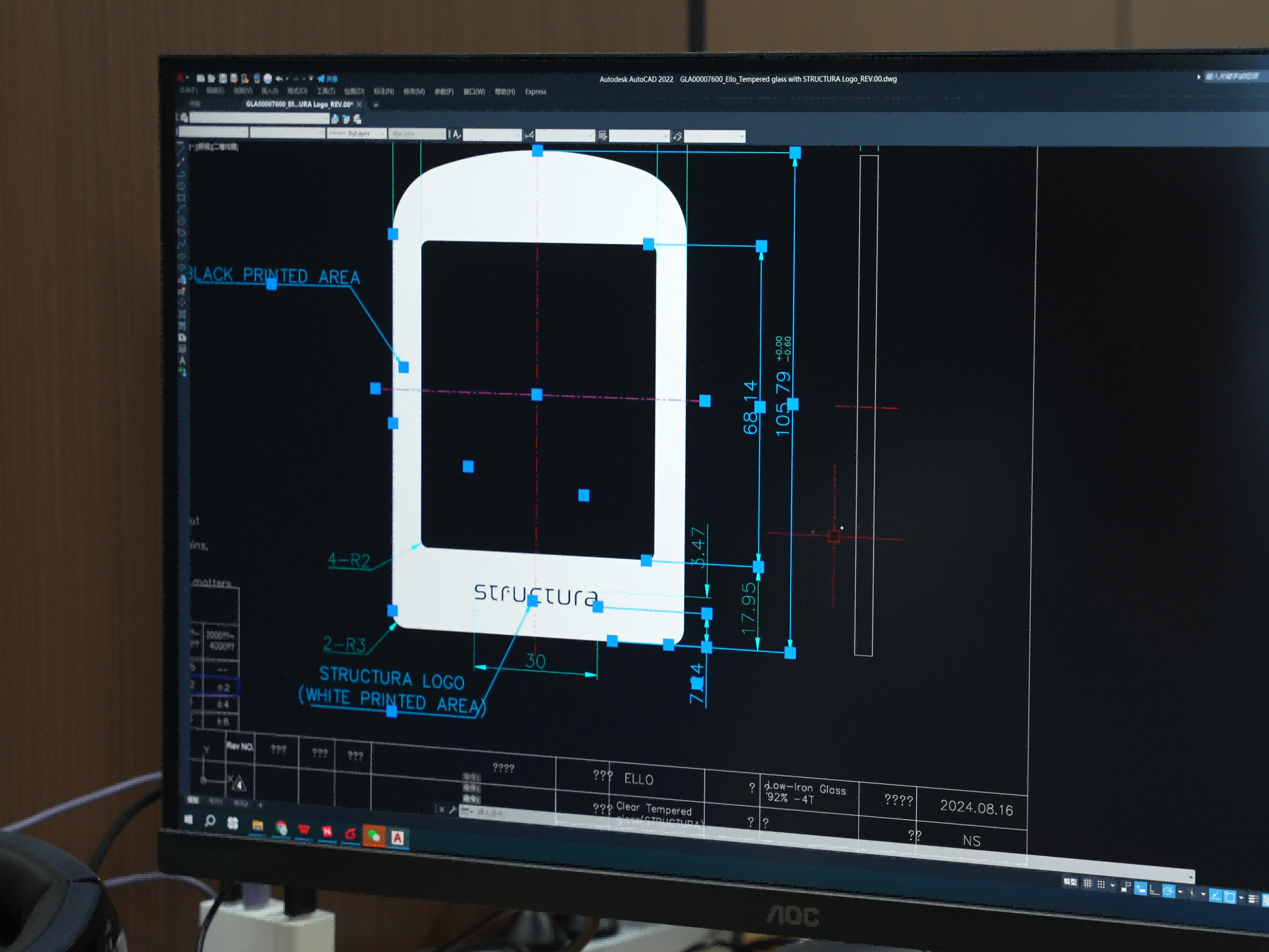Open the Dimension Style icon on styles toolbar
The width and height of the screenshot is (1269, 952).
point(529,135)
